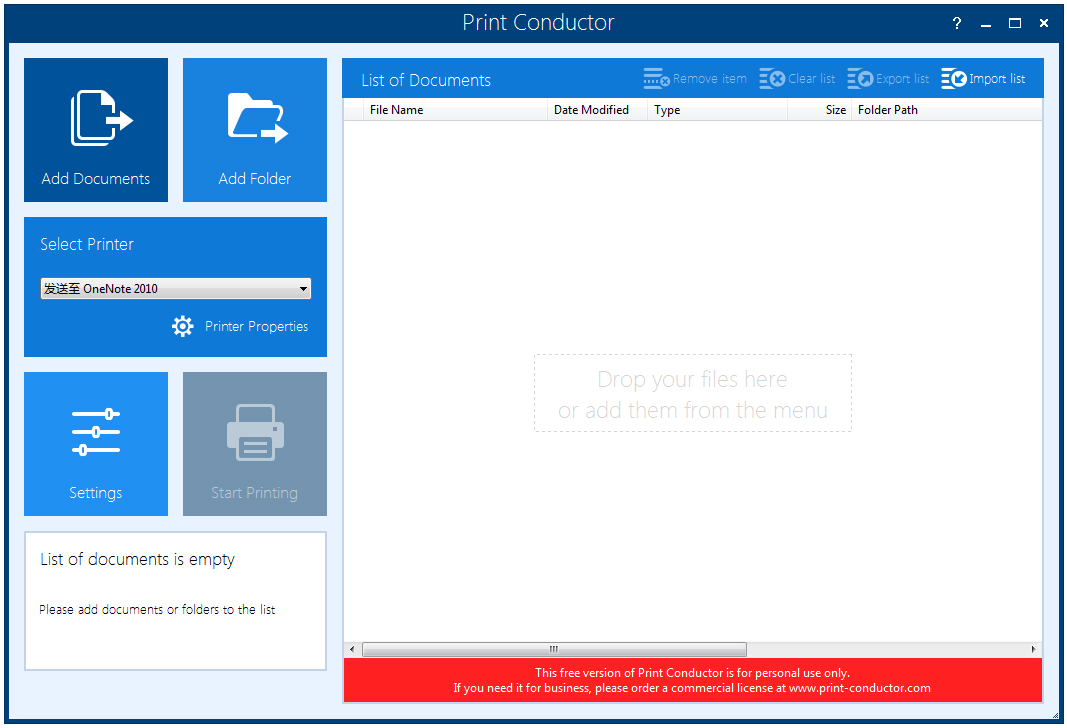Click the Clear list toolbar icon
The height and width of the screenshot is (728, 1067).
tap(773, 78)
